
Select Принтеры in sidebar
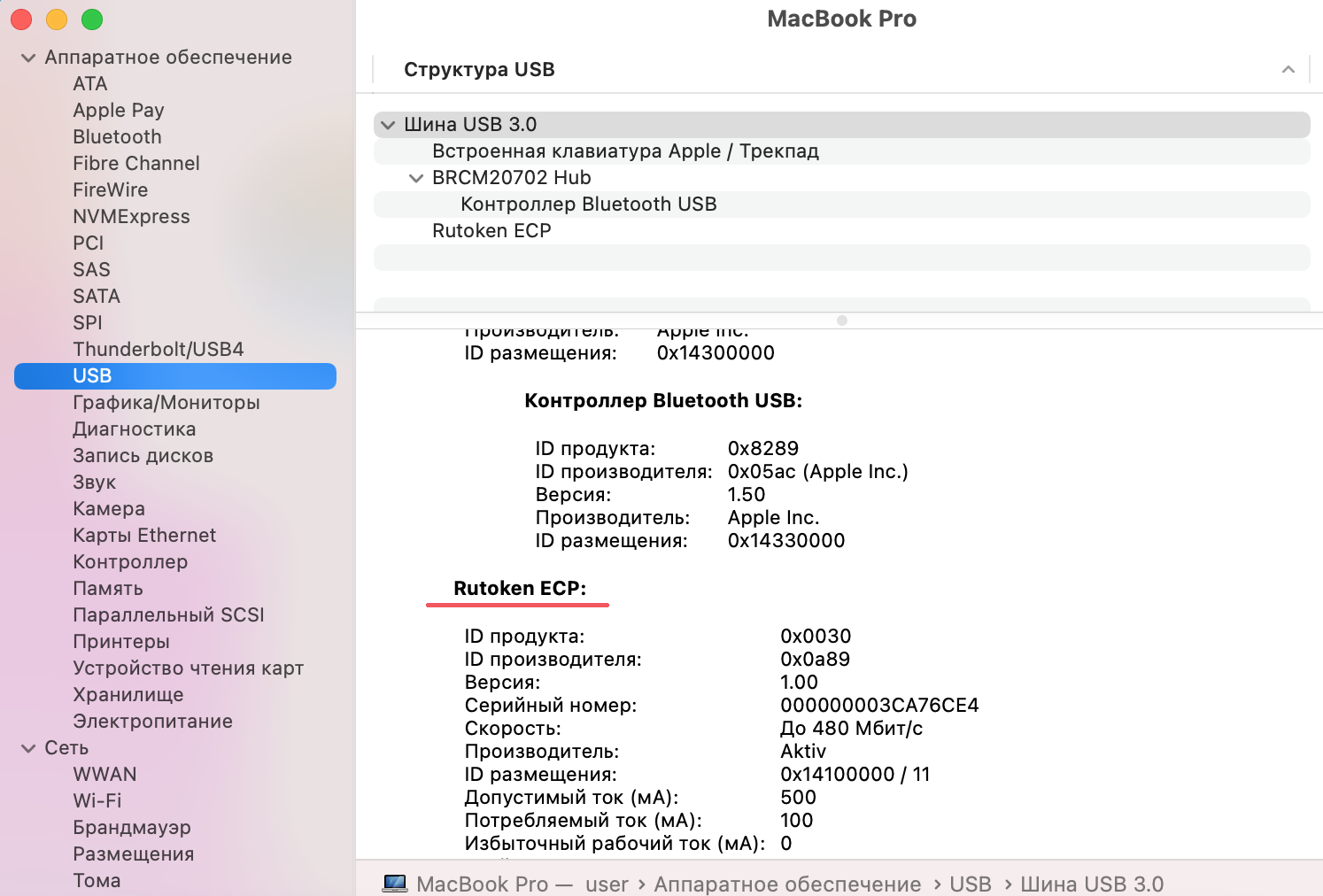121,642
